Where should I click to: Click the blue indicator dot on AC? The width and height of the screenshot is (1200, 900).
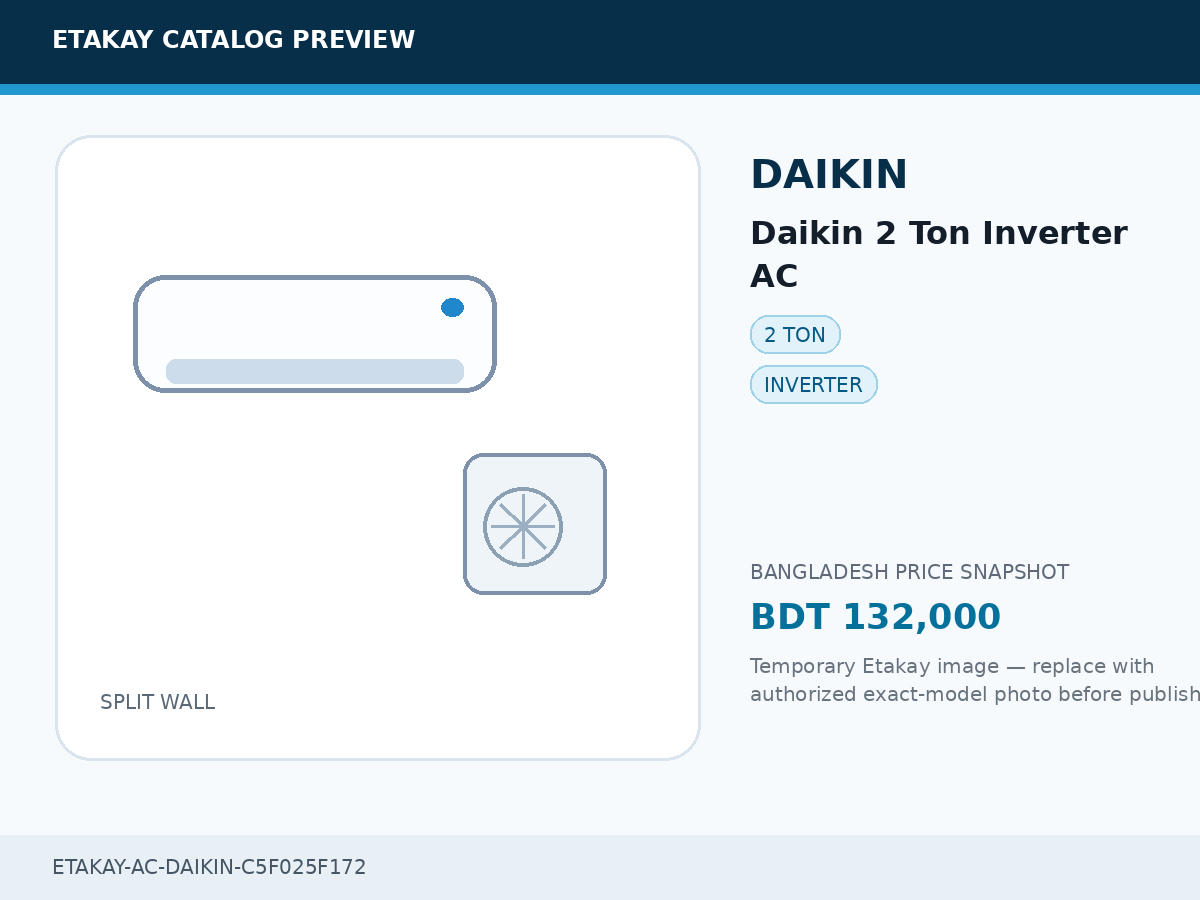point(452,307)
